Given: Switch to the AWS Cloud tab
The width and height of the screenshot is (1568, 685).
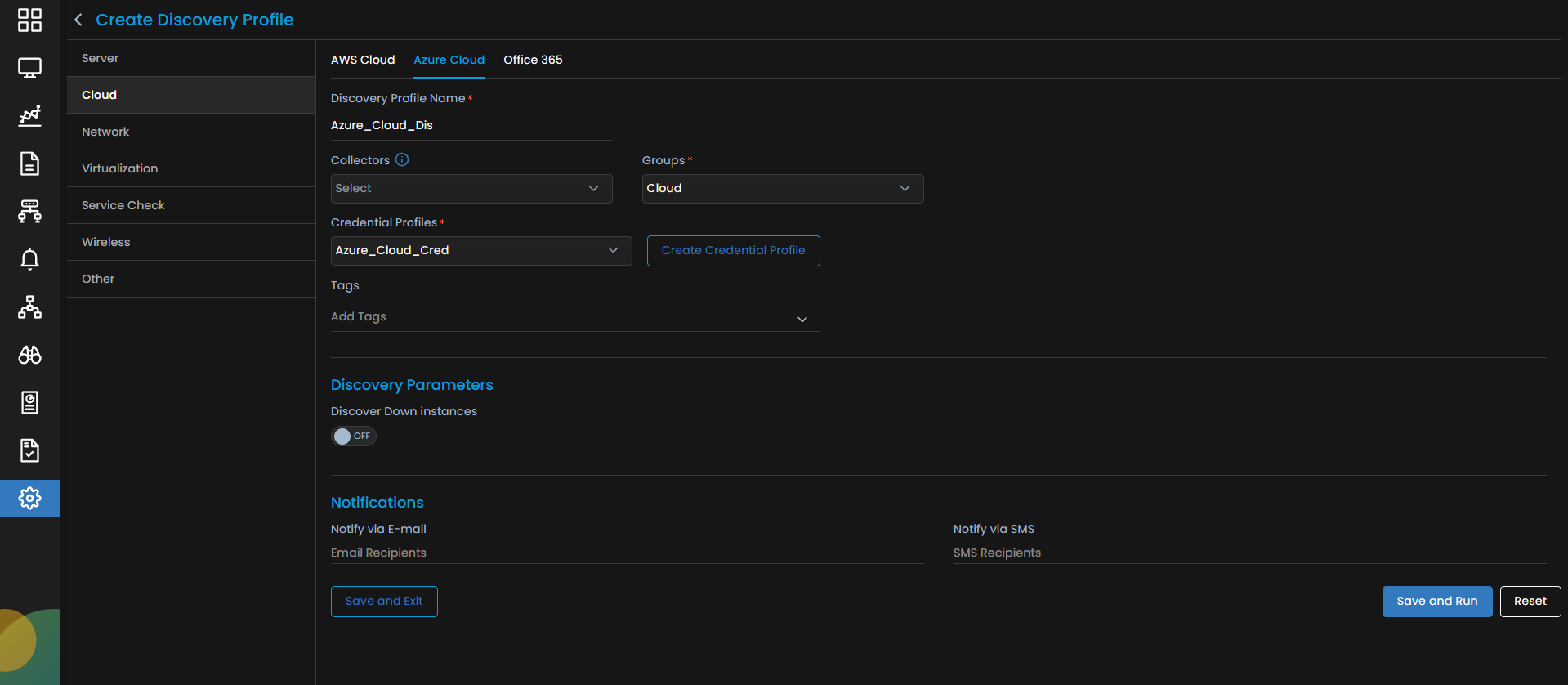Looking at the screenshot, I should [x=363, y=60].
